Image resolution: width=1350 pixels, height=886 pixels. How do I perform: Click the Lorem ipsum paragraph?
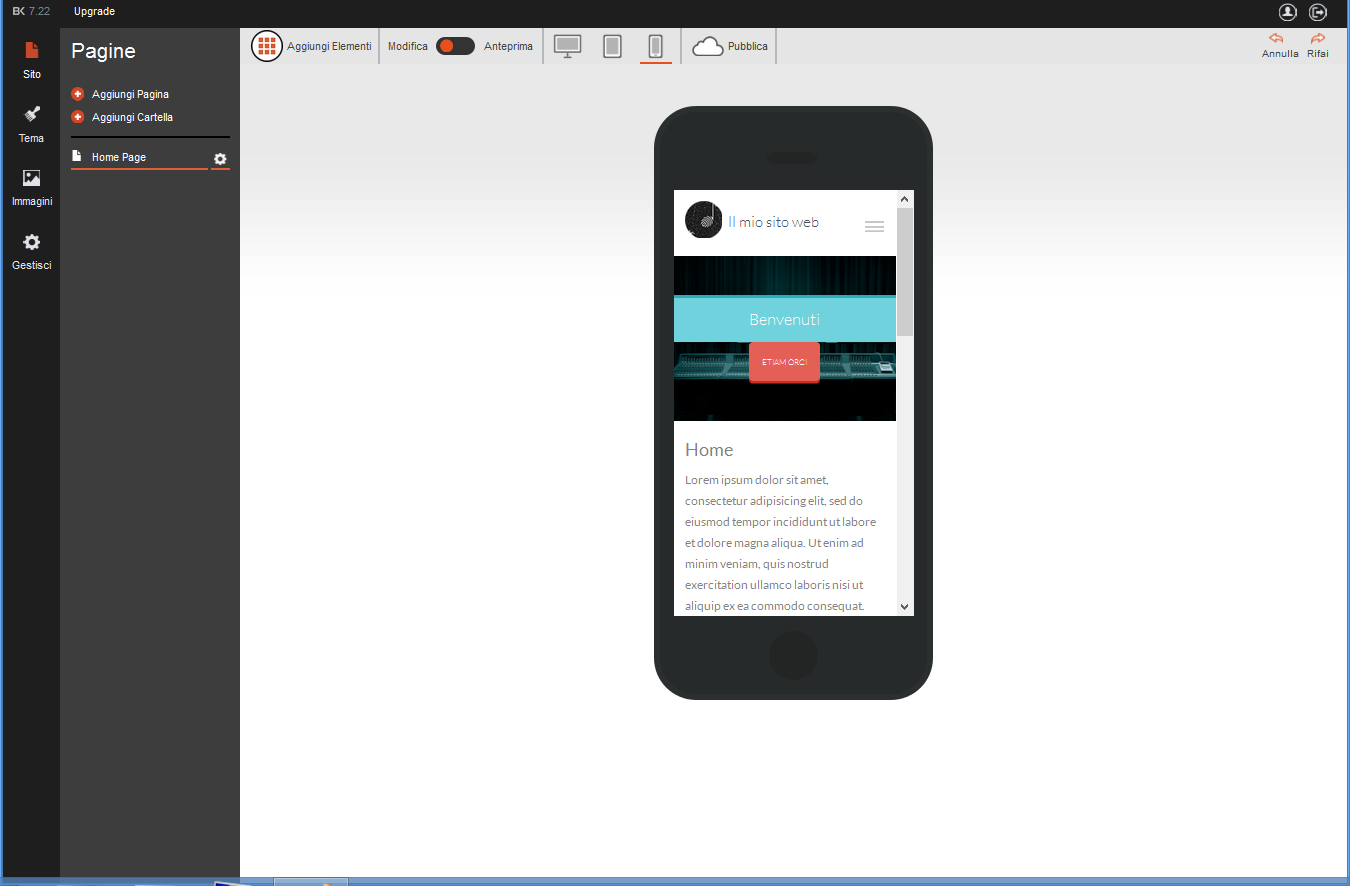781,543
